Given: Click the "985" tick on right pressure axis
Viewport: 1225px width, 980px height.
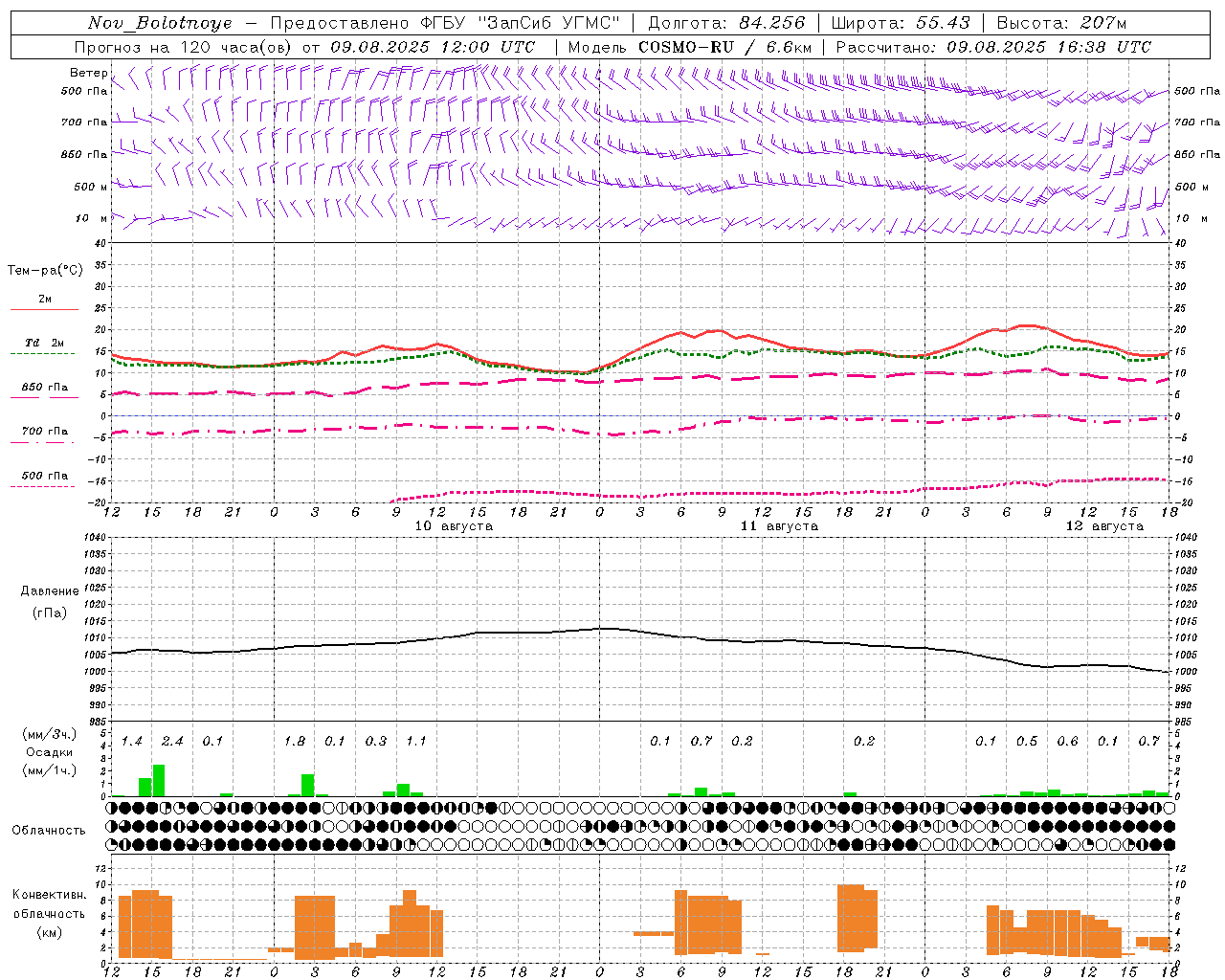Looking at the screenshot, I should coord(1185,722).
